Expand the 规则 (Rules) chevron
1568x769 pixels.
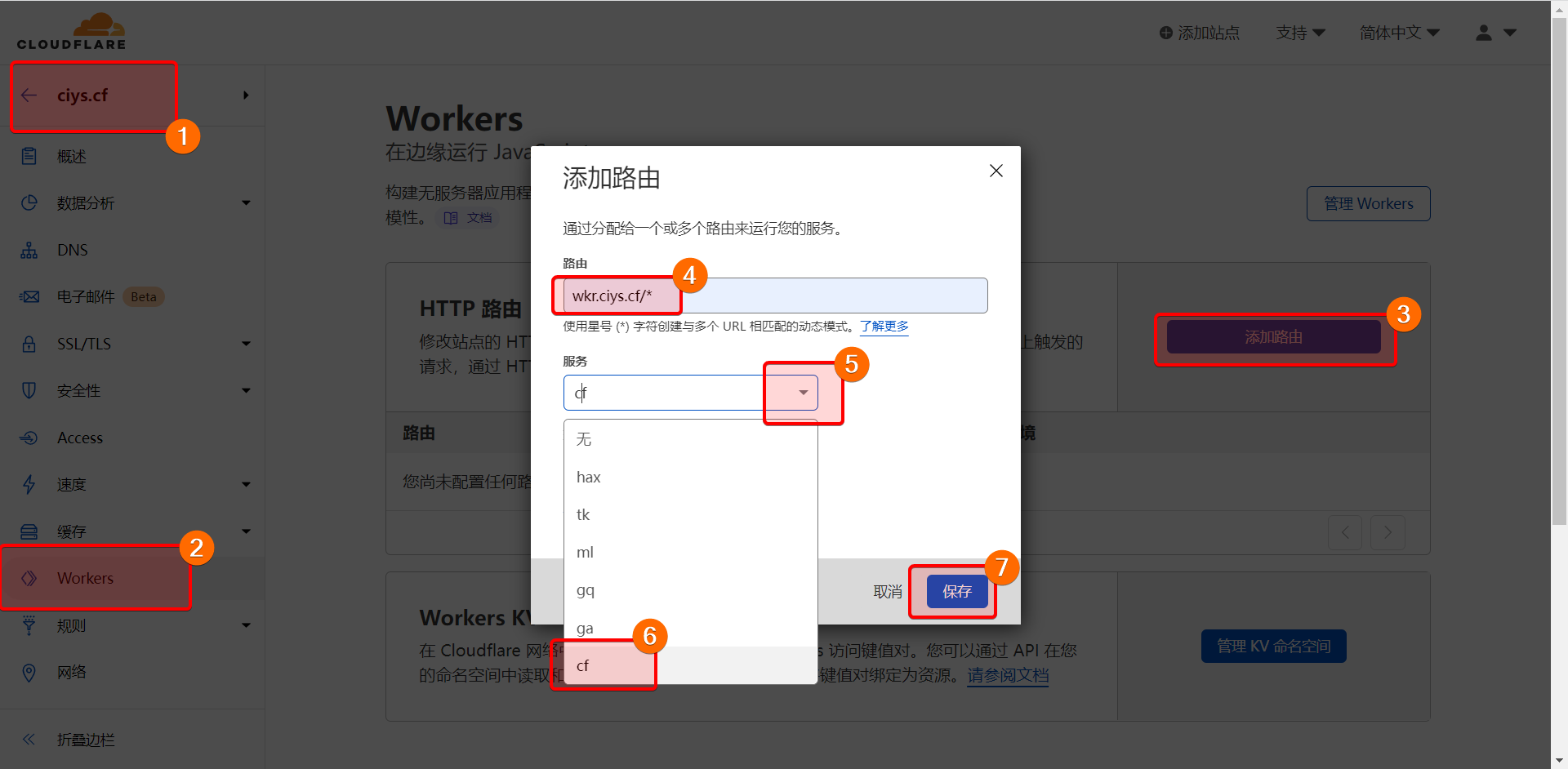[246, 625]
